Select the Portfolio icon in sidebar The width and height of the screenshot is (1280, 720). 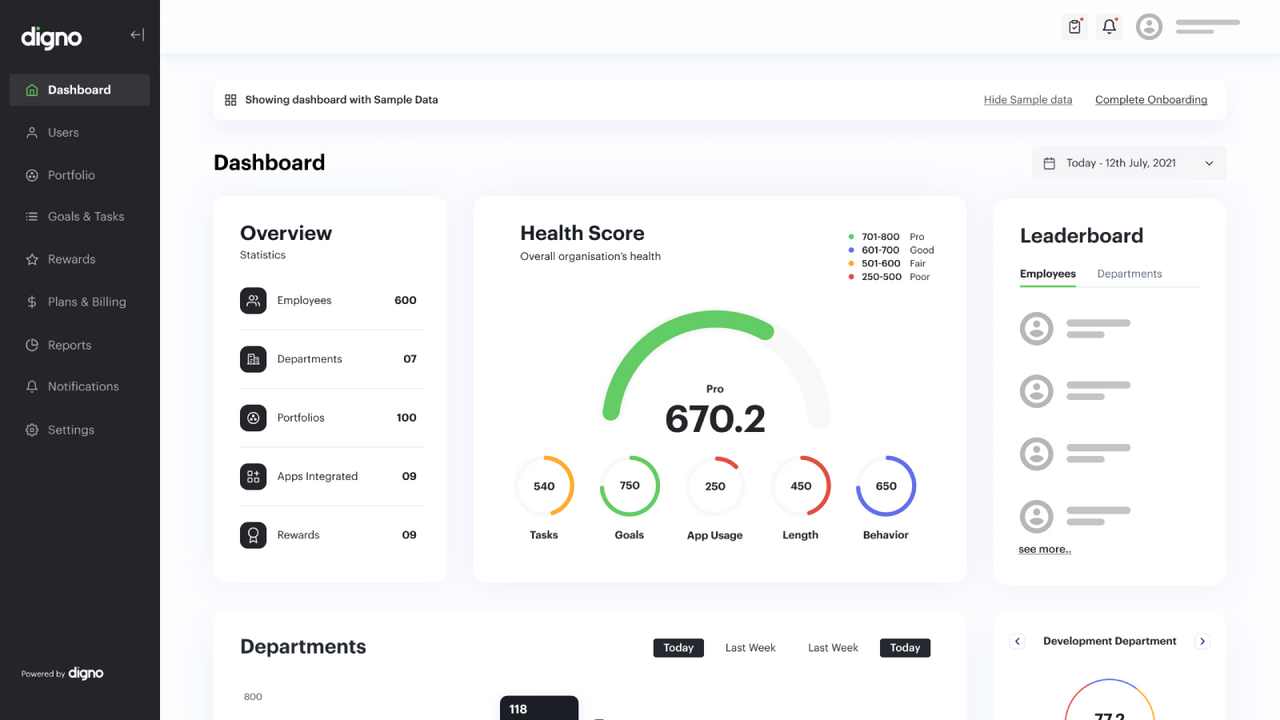30,175
